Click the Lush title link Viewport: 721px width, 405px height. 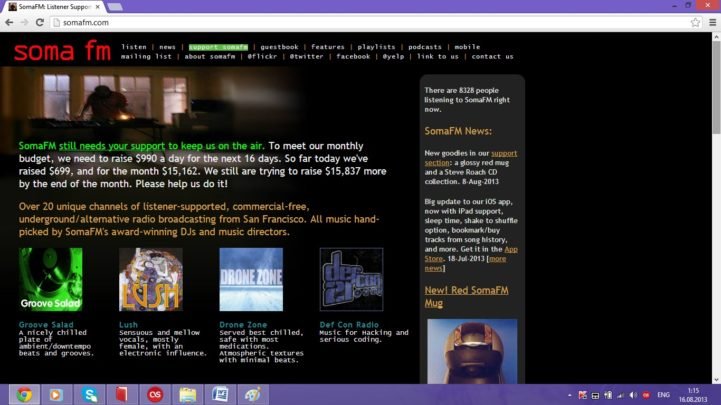pyautogui.click(x=128, y=325)
